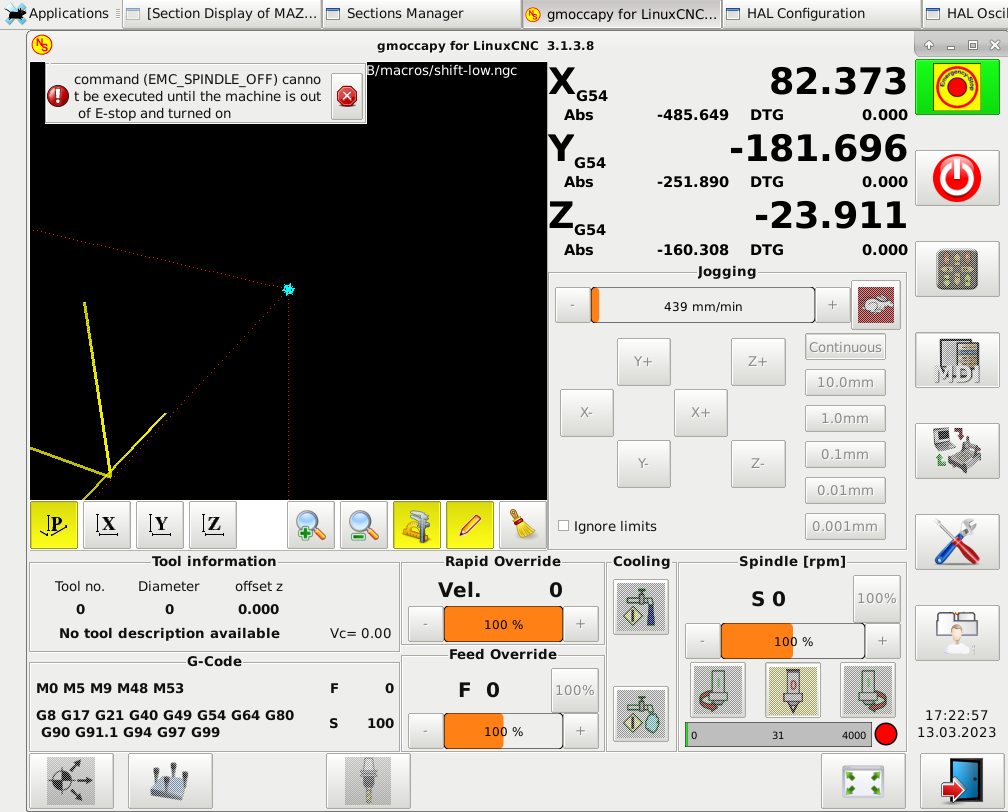Screen dimensions: 1008x812
Task: Click the Y axis DRO reading -181.696
Action: click(818, 149)
